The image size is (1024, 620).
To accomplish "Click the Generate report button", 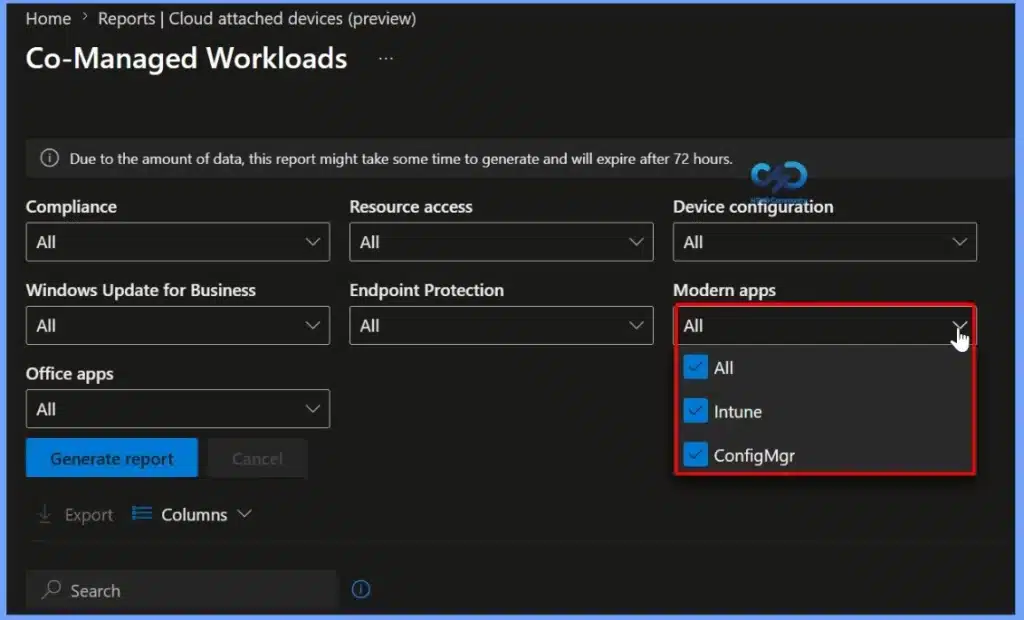I will [112, 458].
